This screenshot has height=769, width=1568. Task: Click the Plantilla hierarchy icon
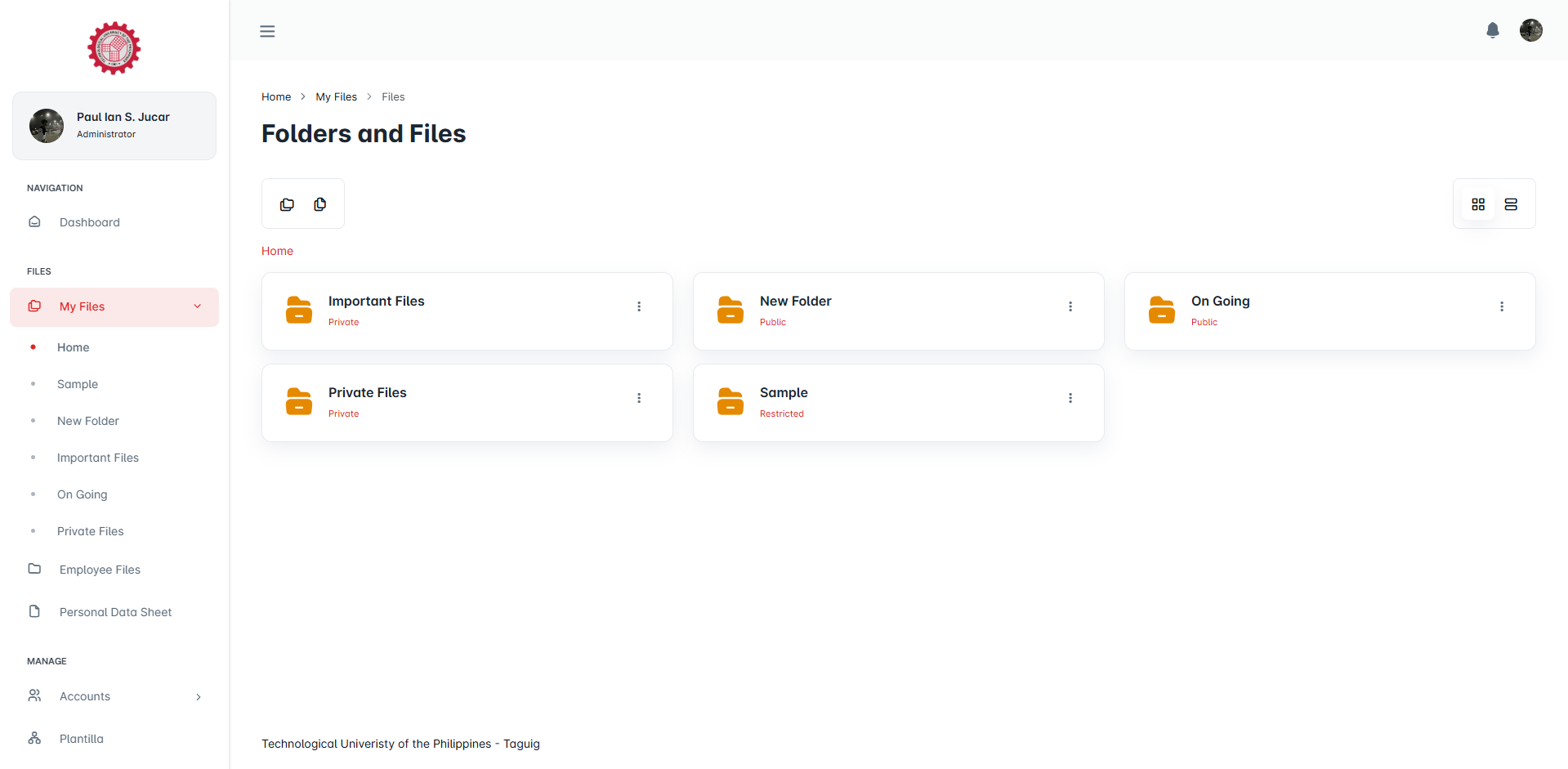pos(34,738)
